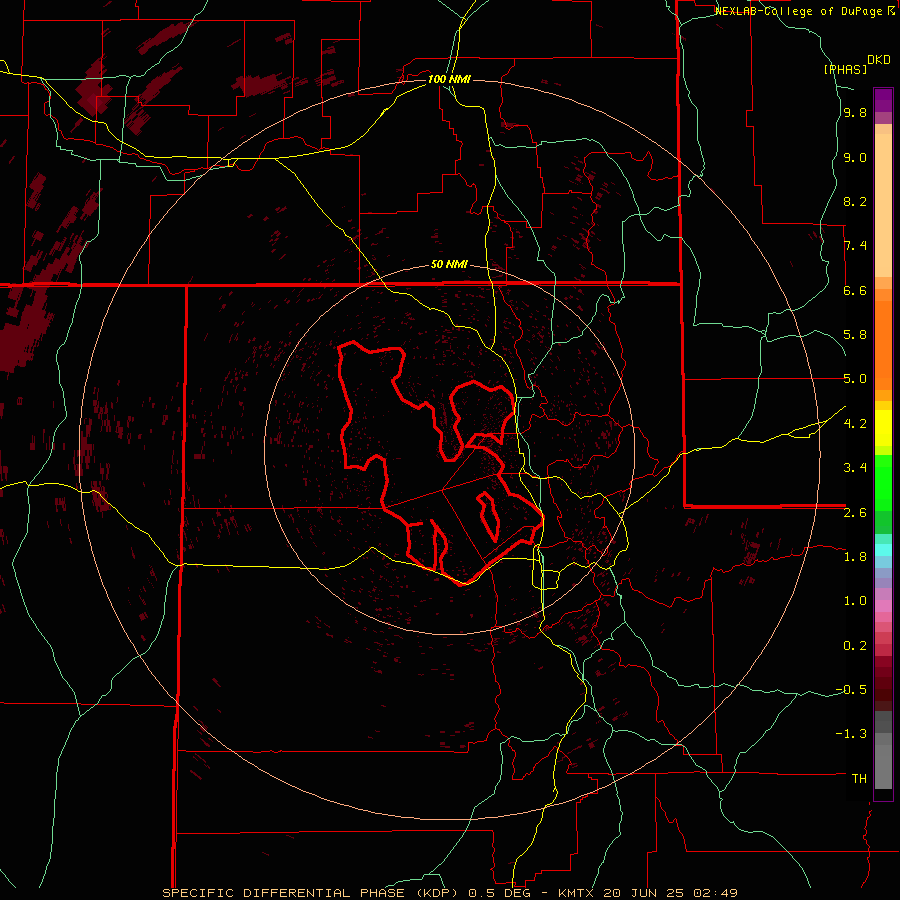Image resolution: width=900 pixels, height=900 pixels.
Task: Click the 6.6 scale value
Action: [855, 290]
